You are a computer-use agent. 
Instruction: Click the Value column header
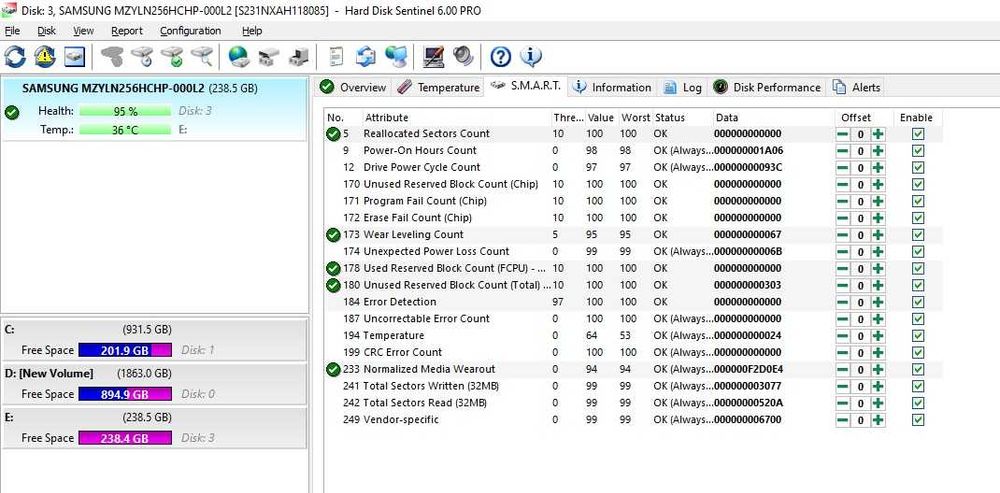[600, 117]
